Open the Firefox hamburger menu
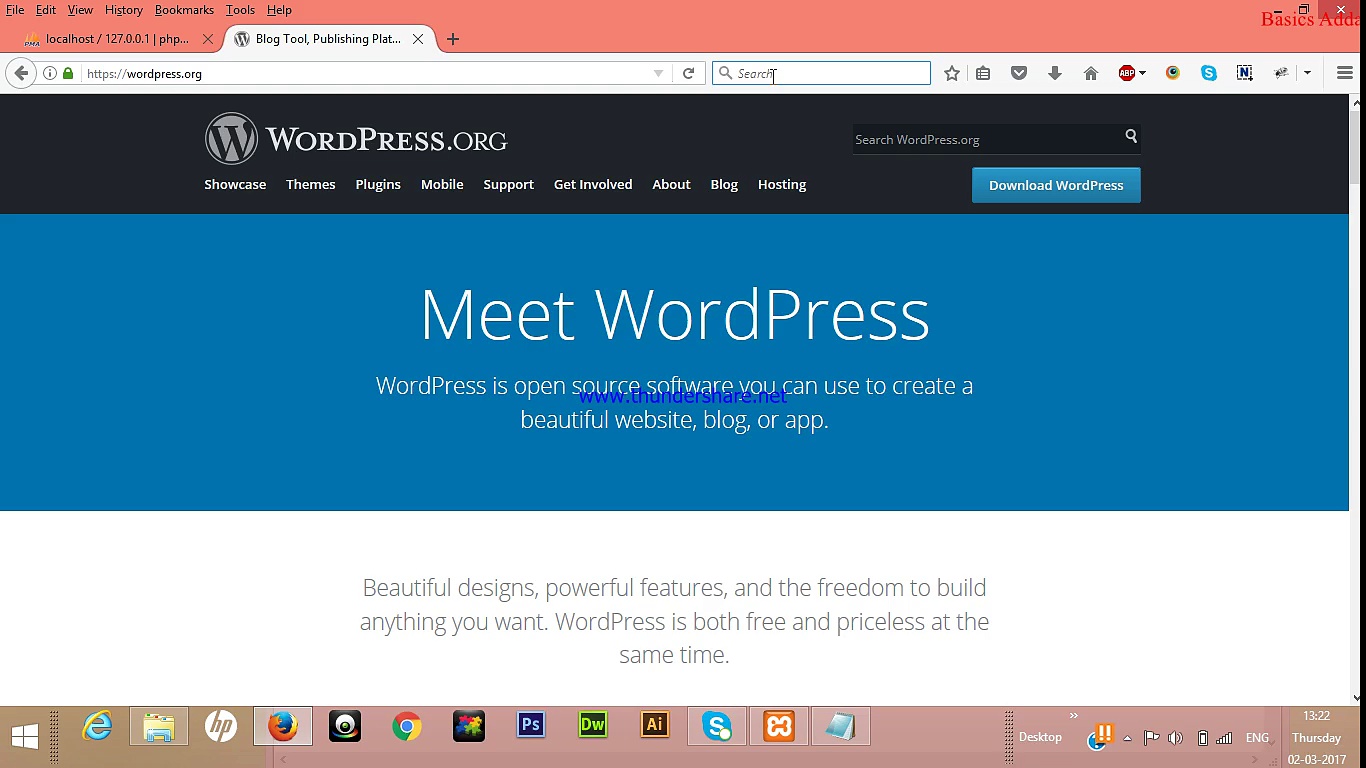Screen dimensions: 1366x768 [1345, 73]
